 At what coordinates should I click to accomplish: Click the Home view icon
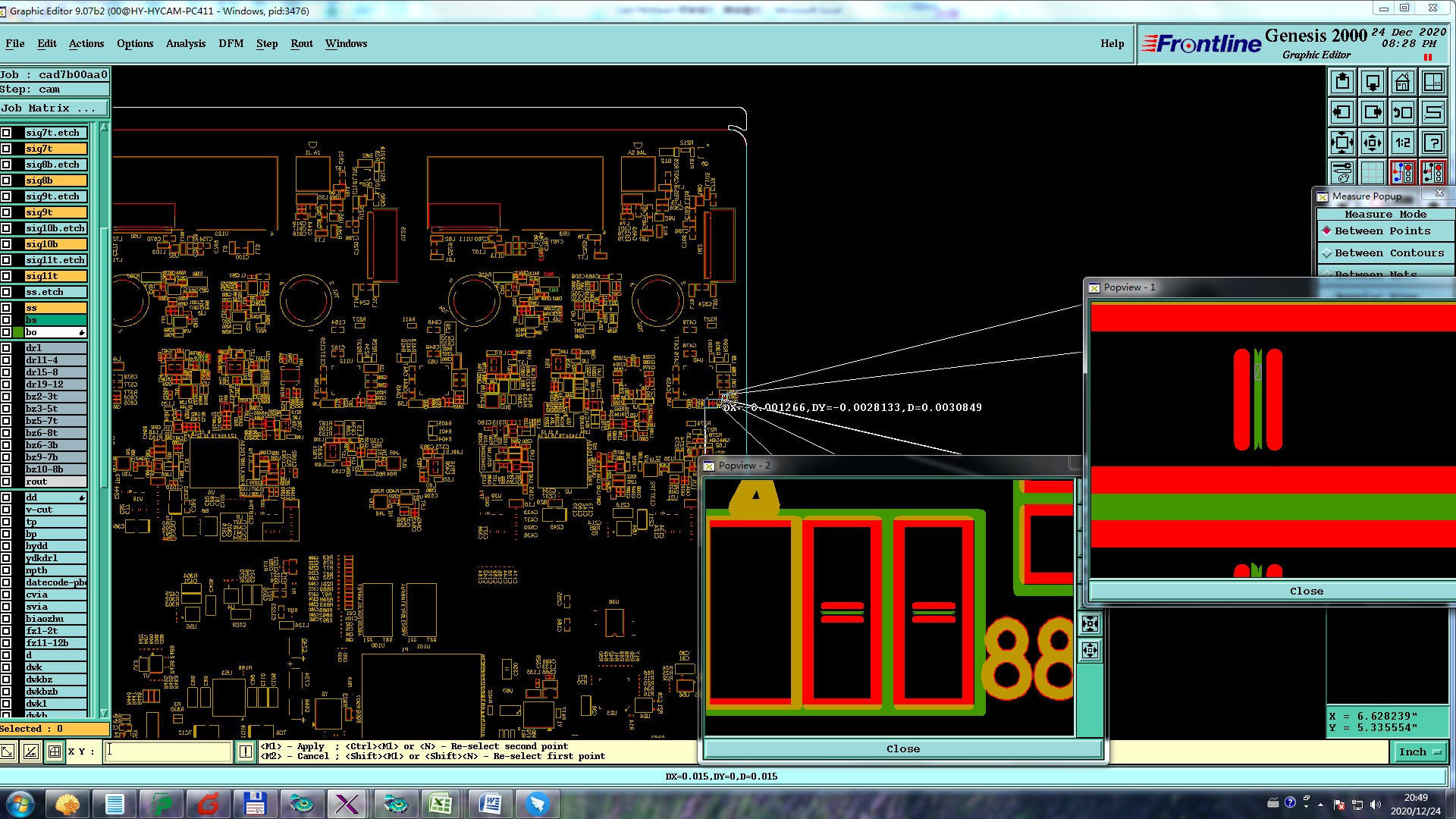(x=1402, y=82)
